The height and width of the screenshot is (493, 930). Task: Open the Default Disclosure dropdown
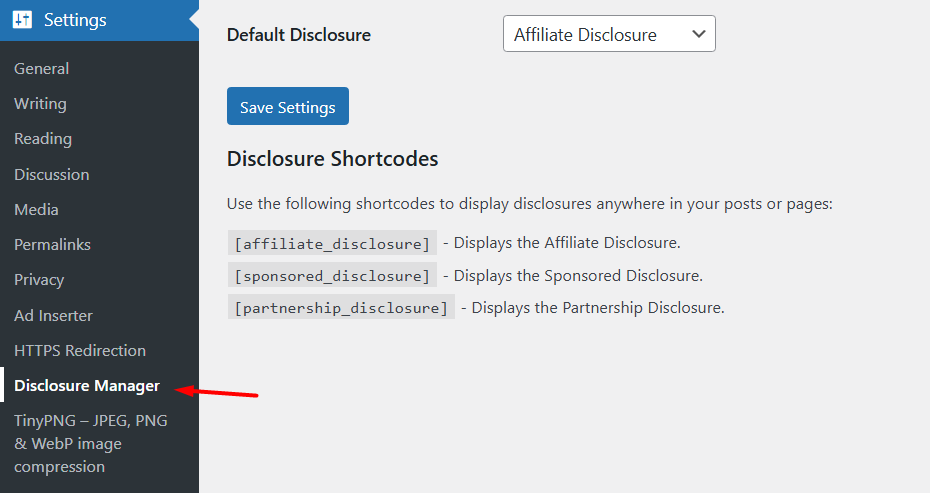pos(609,34)
